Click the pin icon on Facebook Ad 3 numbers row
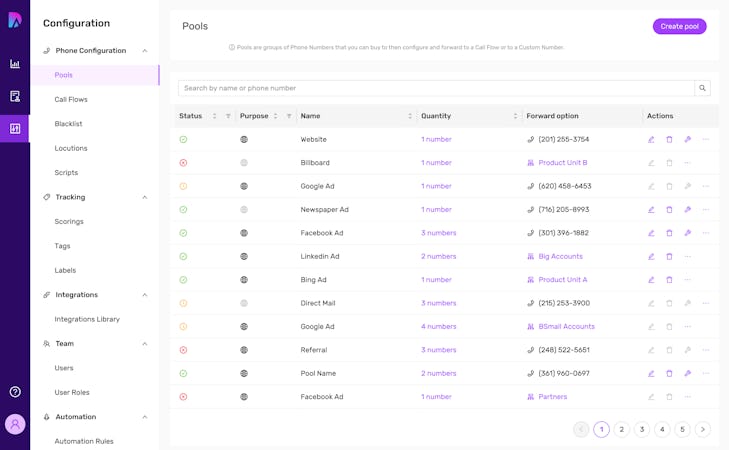 tap(687, 233)
